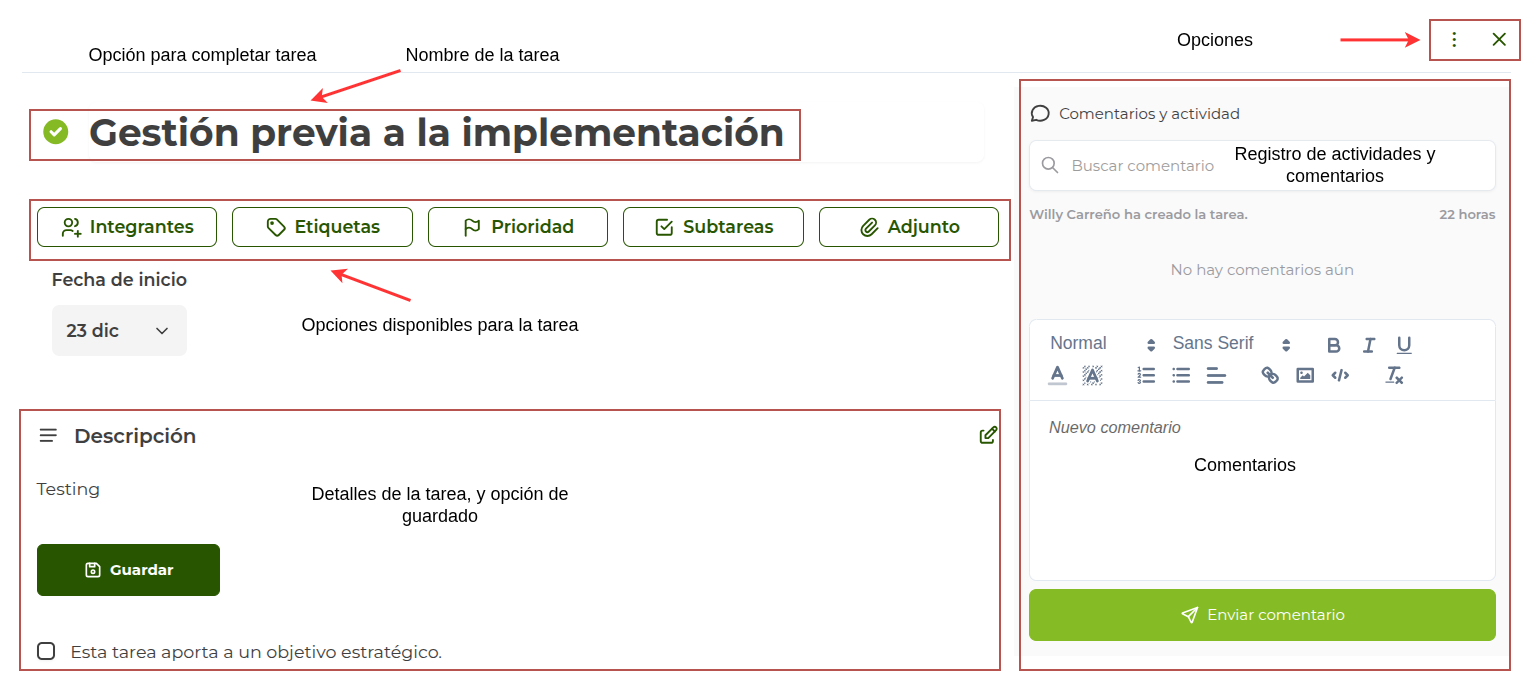Apply code formatting in the comment editor
The height and width of the screenshot is (697, 1531).
click(x=1340, y=374)
